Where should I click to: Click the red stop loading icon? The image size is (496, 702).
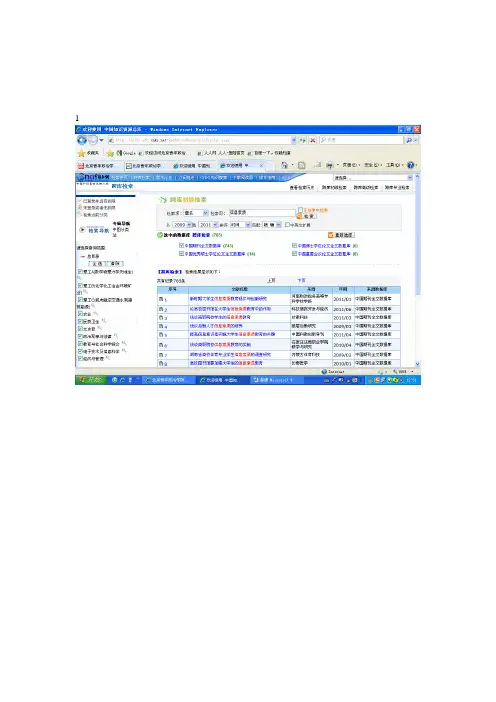pos(312,140)
